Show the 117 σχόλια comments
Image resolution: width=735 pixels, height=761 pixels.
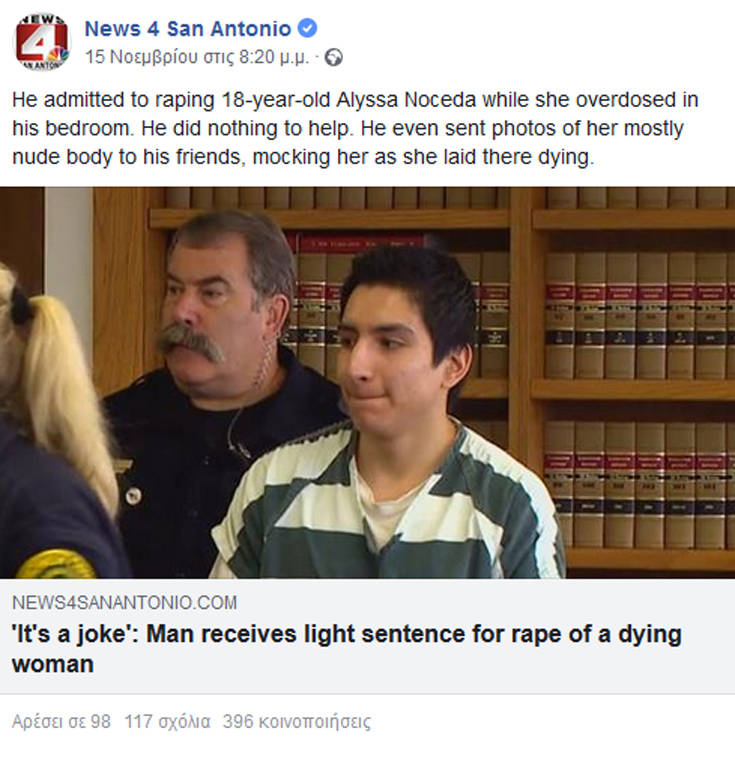(167, 722)
